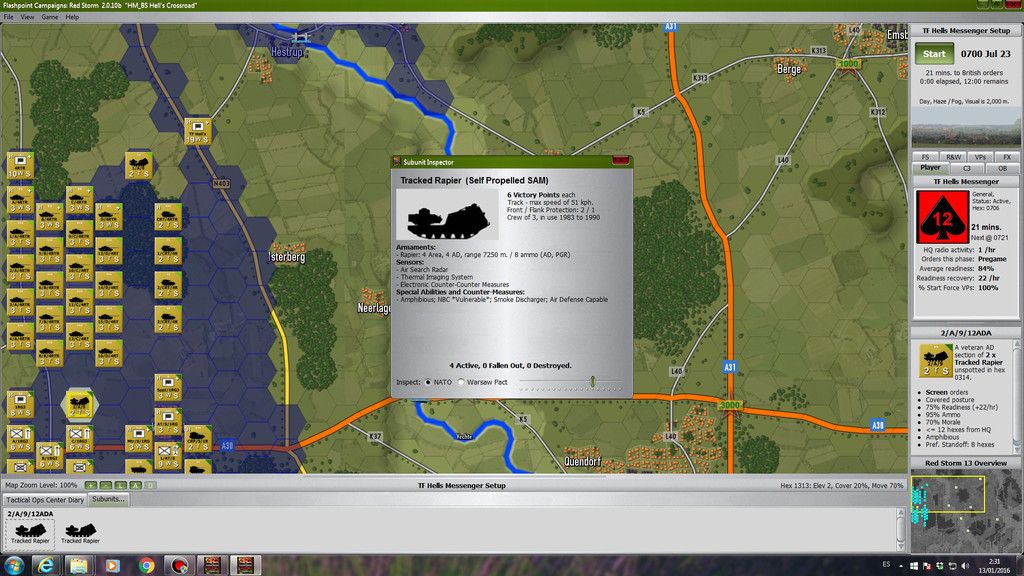
Task: Click the L map zoom button
Action: [x=121, y=485]
